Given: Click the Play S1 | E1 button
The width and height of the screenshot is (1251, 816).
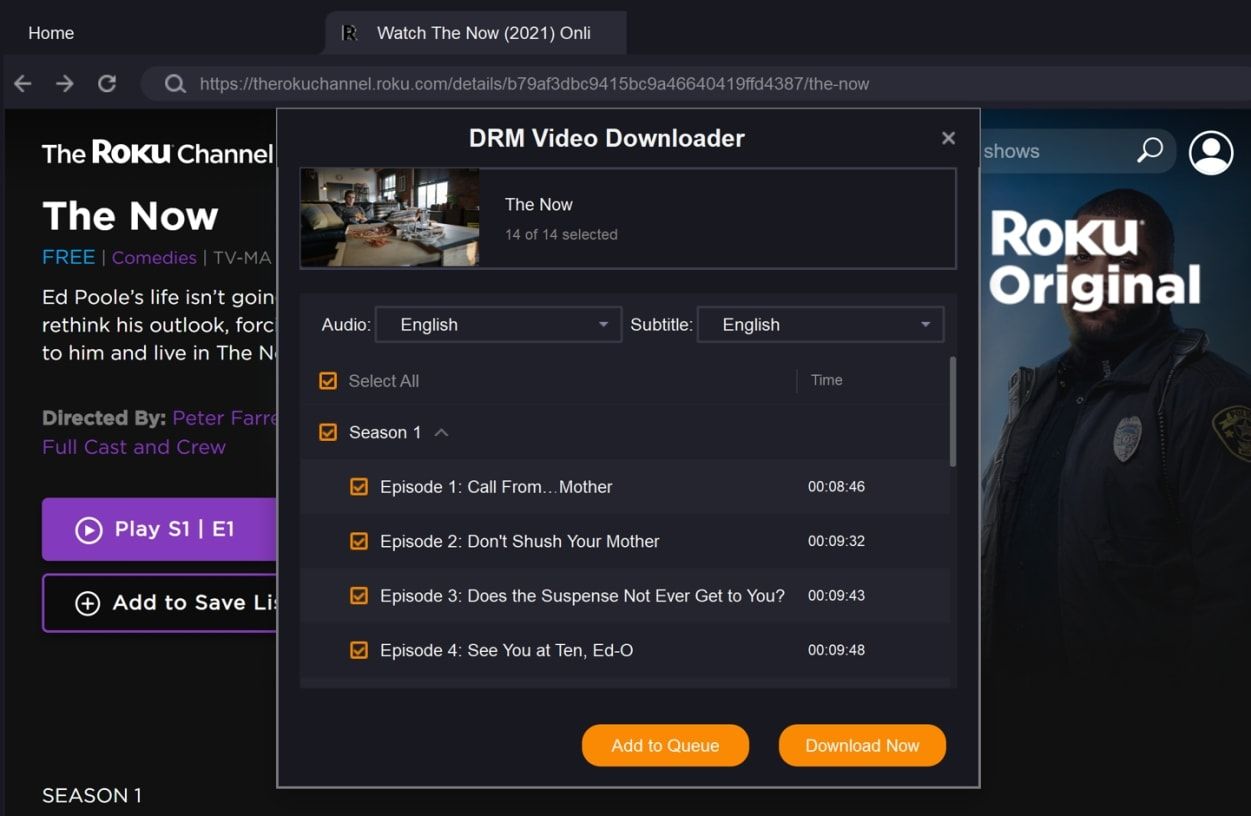Looking at the screenshot, I should 159,529.
